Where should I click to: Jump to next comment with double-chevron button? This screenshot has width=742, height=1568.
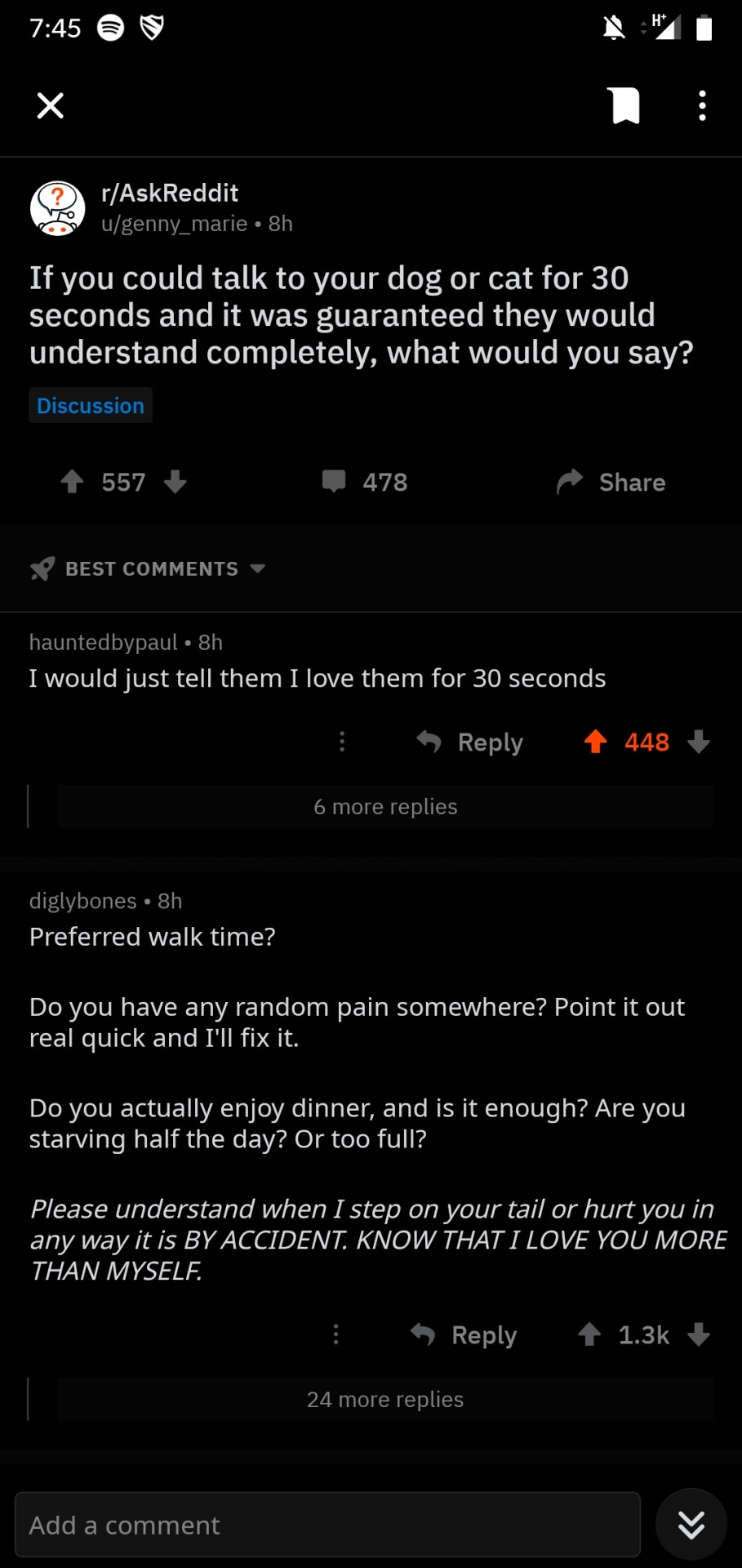691,1525
